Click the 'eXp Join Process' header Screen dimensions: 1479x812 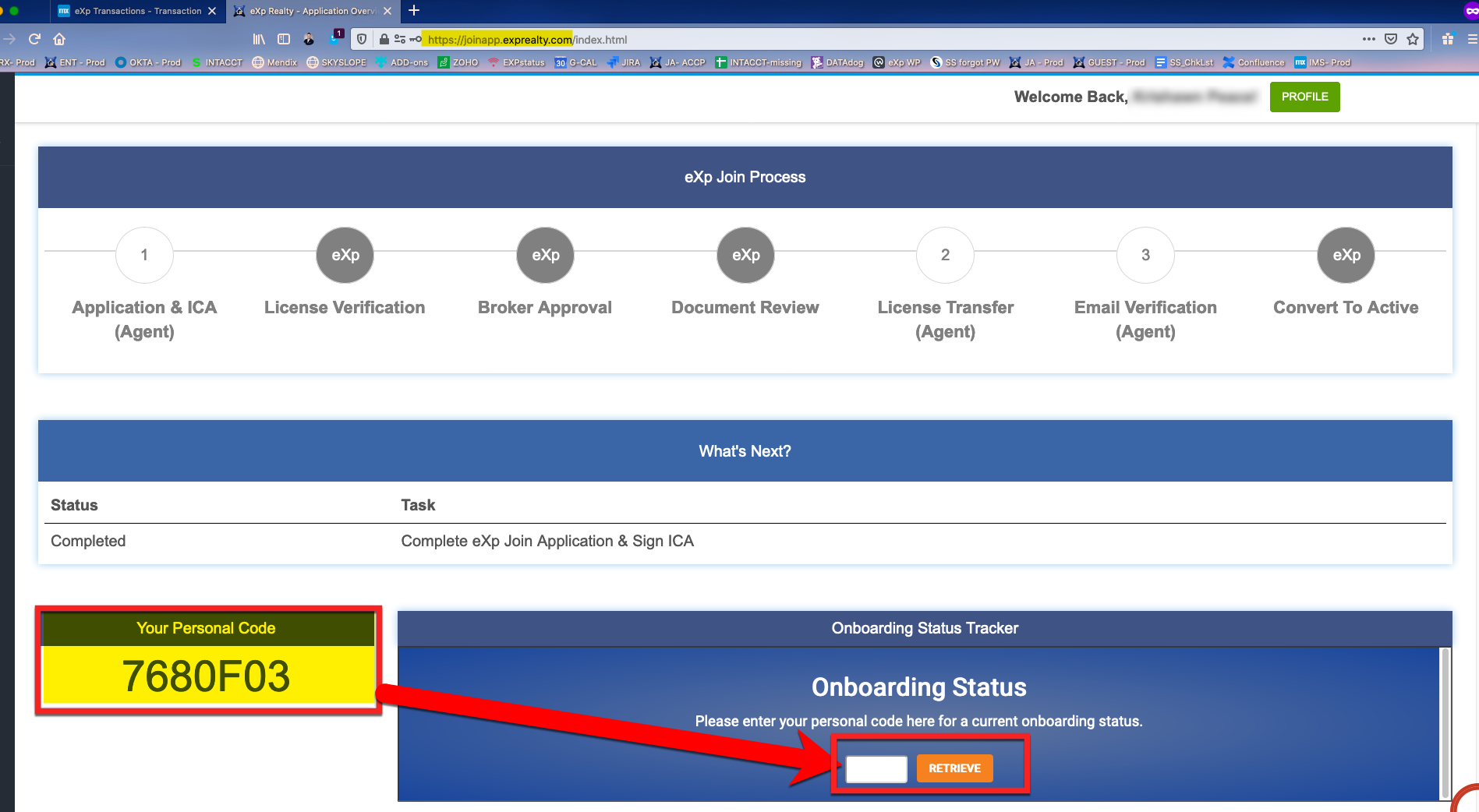(x=745, y=177)
